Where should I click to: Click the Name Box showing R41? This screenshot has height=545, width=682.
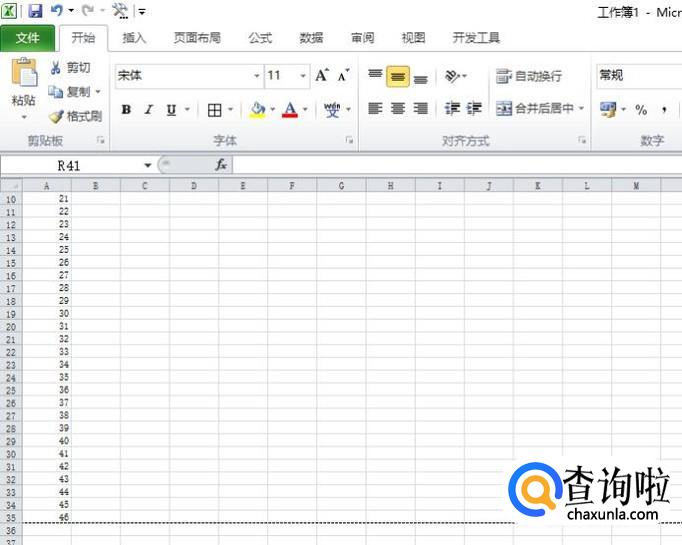pos(70,165)
